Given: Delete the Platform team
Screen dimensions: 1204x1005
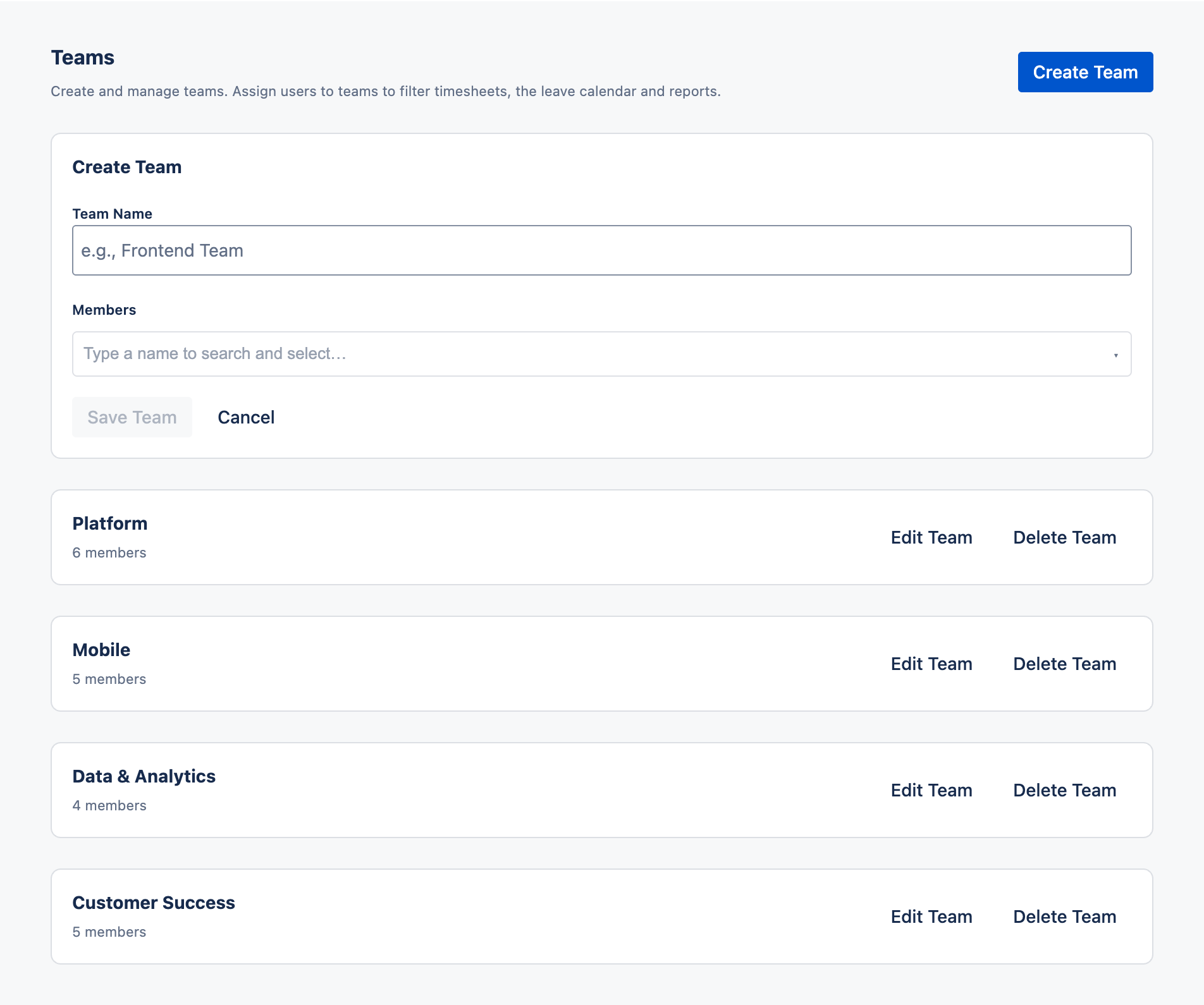Looking at the screenshot, I should tap(1065, 537).
